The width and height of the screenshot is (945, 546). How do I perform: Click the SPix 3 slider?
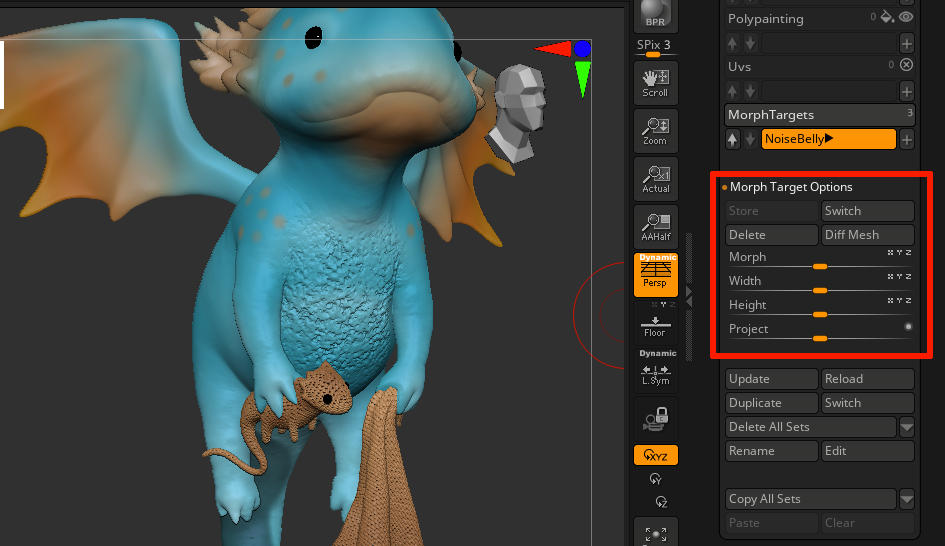pyautogui.click(x=655, y=48)
